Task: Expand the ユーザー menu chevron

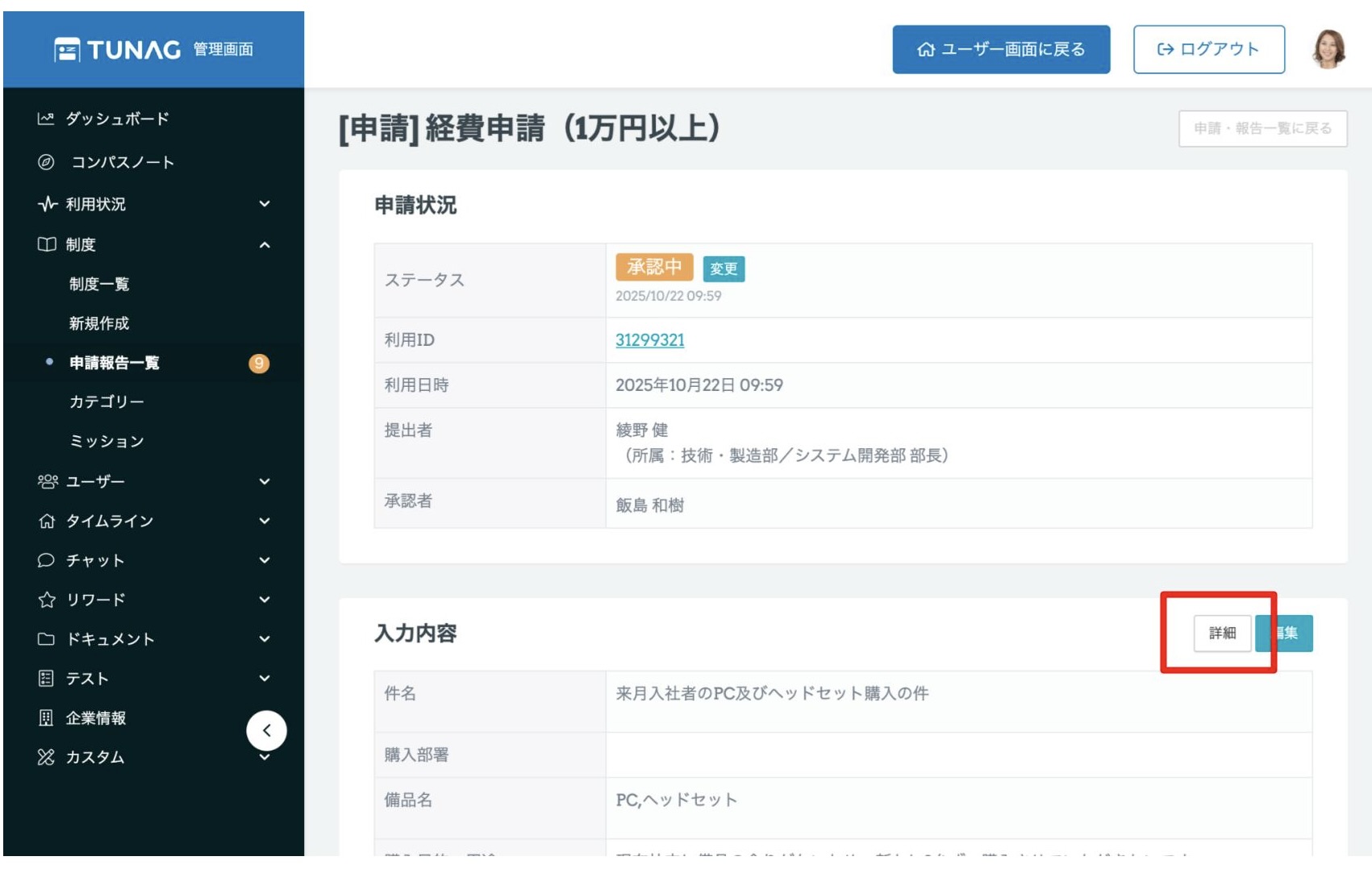Action: pyautogui.click(x=265, y=482)
